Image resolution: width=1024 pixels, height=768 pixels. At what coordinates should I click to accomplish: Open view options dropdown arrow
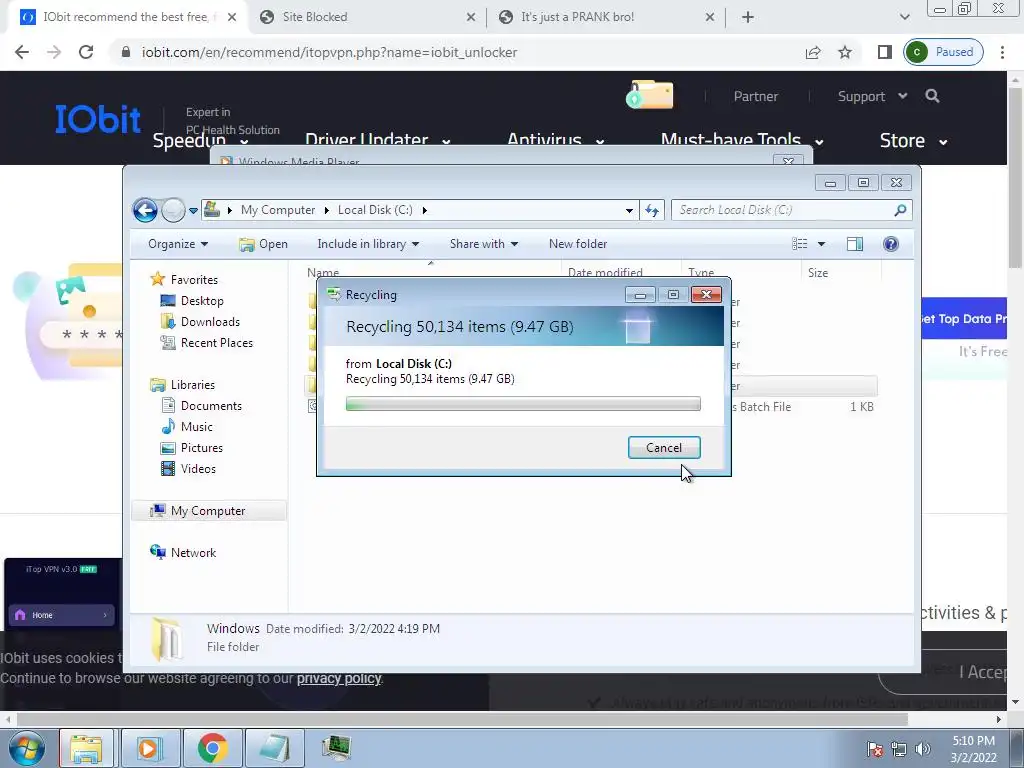tap(822, 244)
